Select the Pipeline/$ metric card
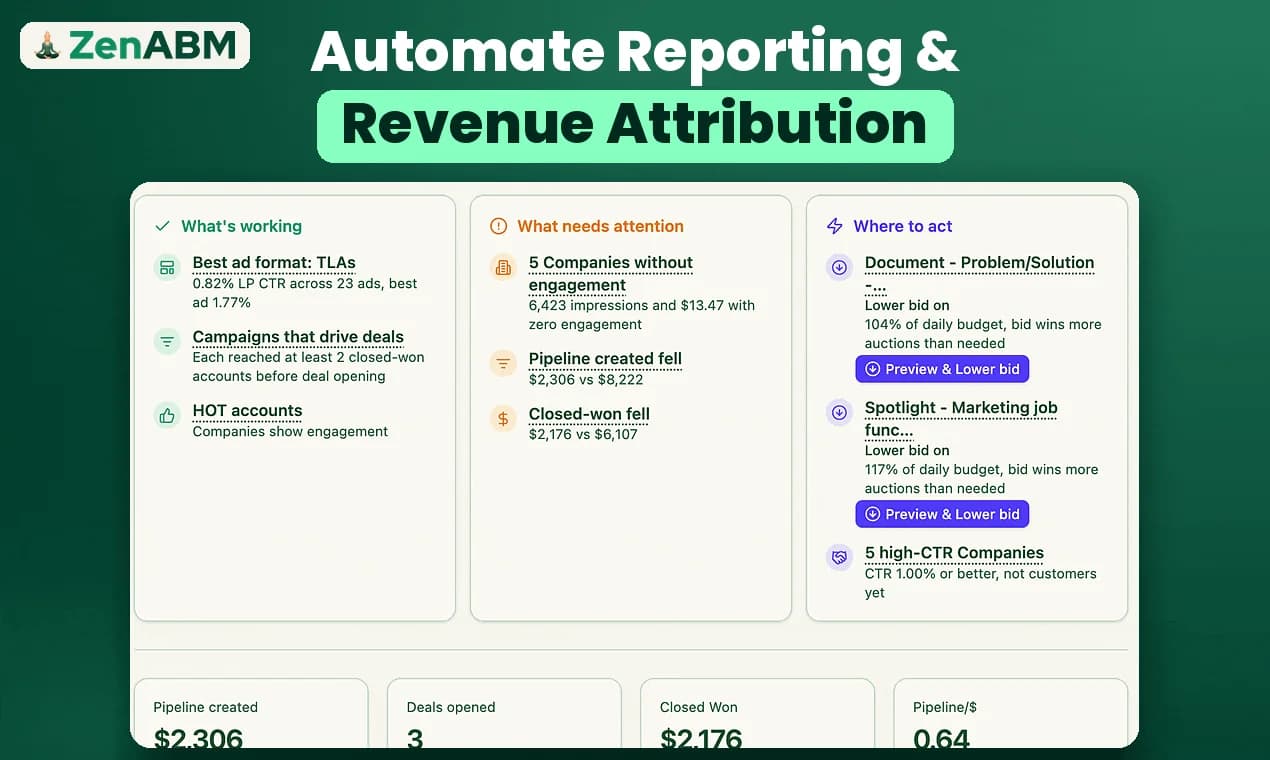The image size is (1270, 760). point(1010,713)
